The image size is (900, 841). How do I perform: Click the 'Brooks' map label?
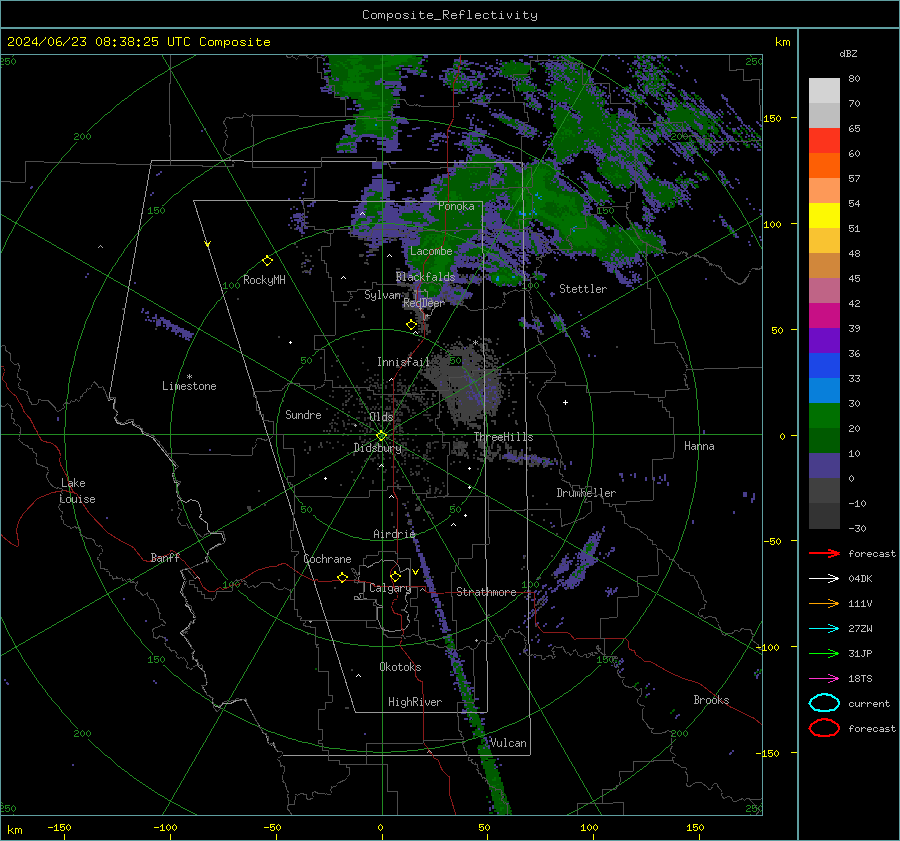[x=711, y=700]
